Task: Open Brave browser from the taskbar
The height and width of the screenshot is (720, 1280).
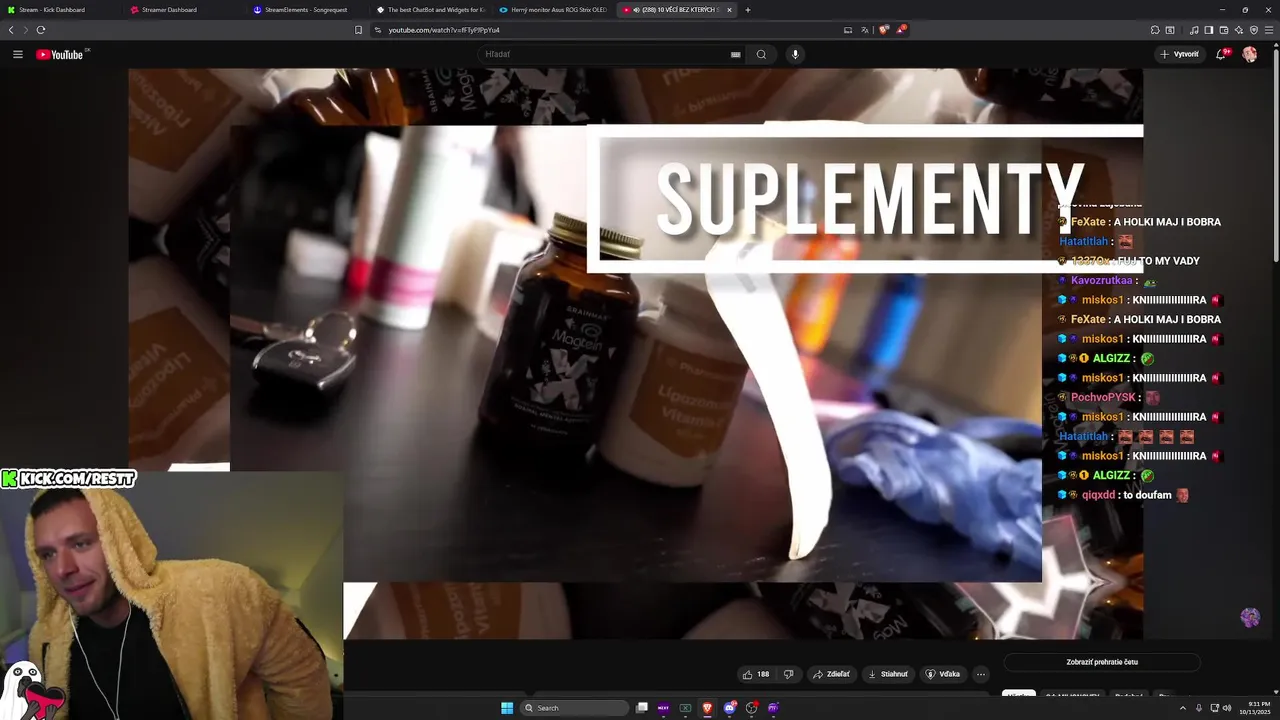Action: click(707, 708)
